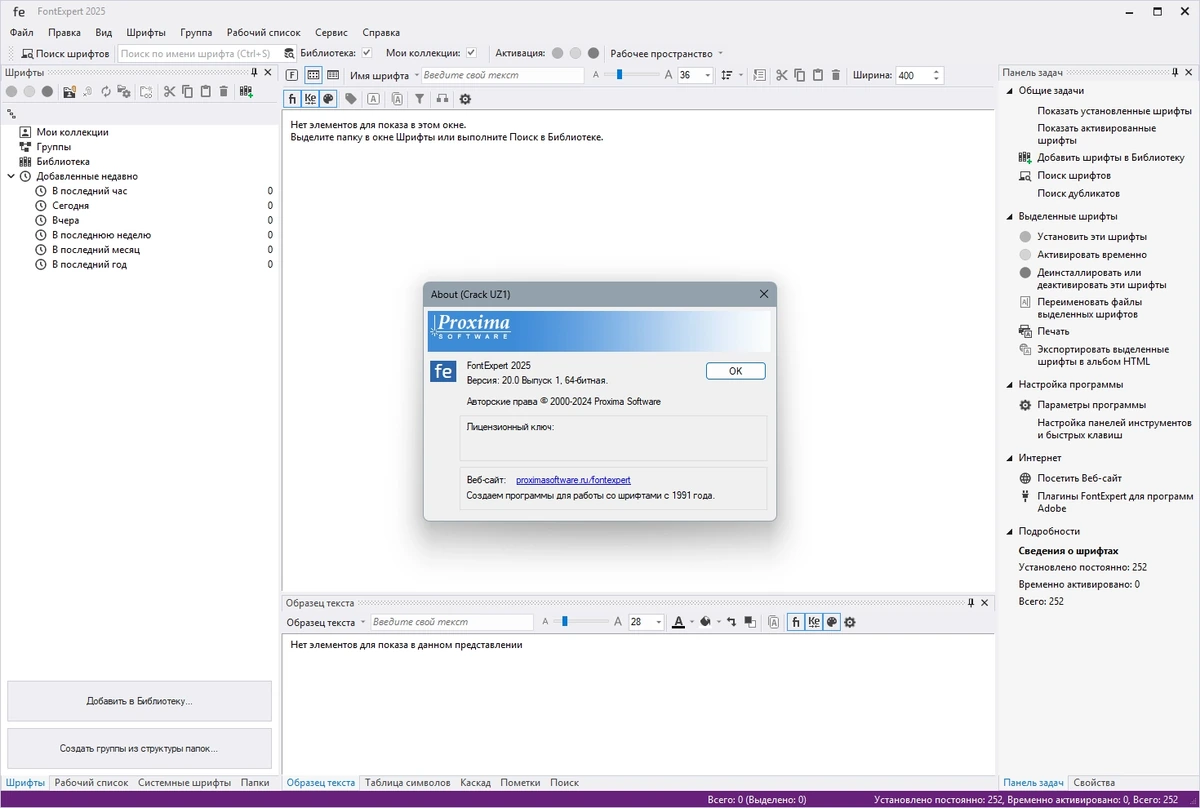The image size is (1200, 808).
Task: Click OK in the About dialog
Action: 735,371
